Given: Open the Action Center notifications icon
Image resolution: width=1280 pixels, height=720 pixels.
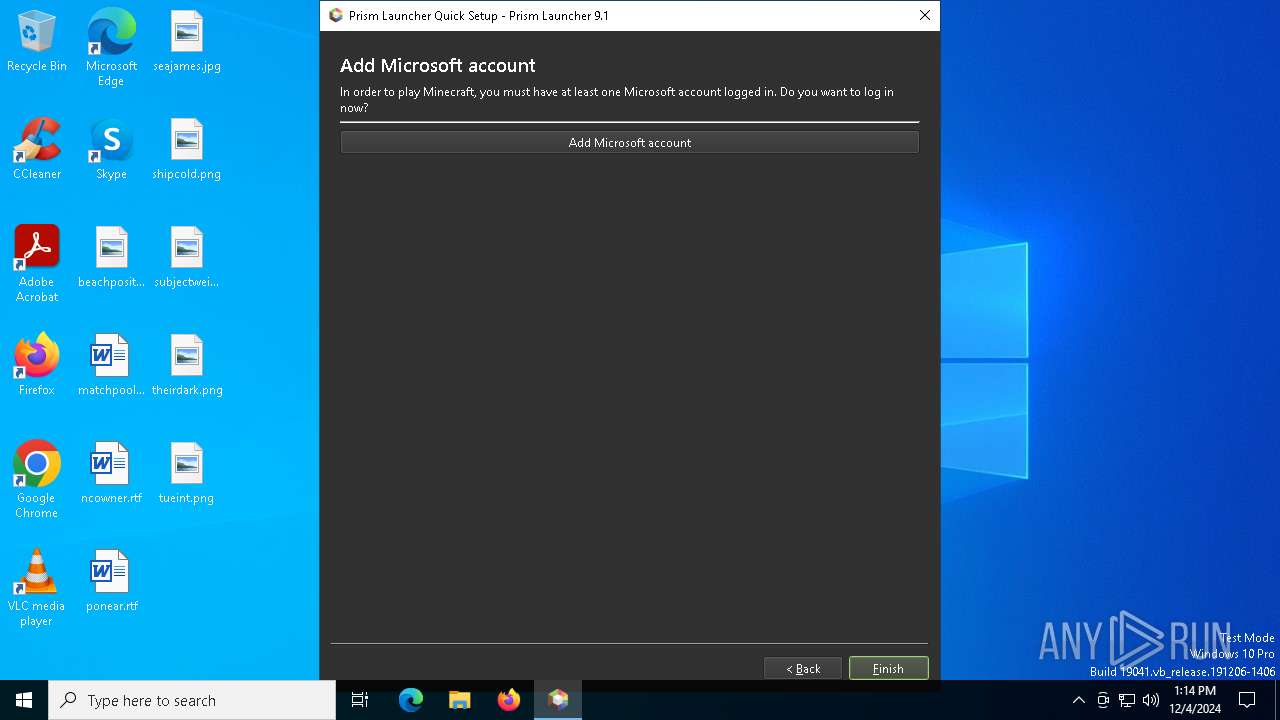Looking at the screenshot, I should click(x=1247, y=700).
